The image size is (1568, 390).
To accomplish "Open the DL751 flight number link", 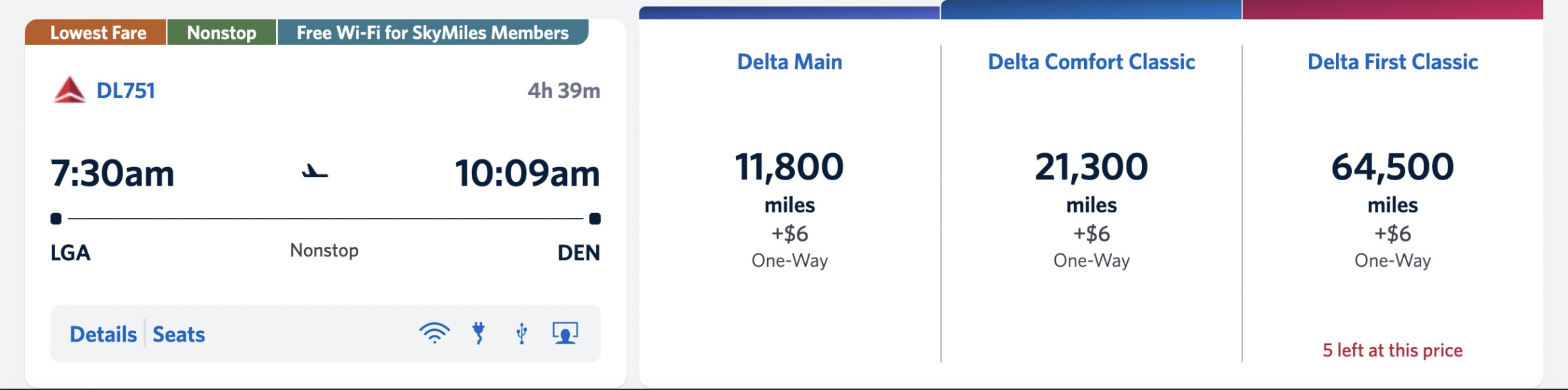I will (x=126, y=90).
